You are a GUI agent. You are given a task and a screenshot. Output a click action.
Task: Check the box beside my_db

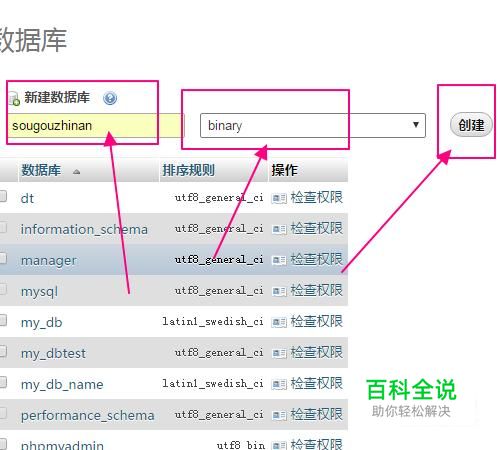coord(3,320)
